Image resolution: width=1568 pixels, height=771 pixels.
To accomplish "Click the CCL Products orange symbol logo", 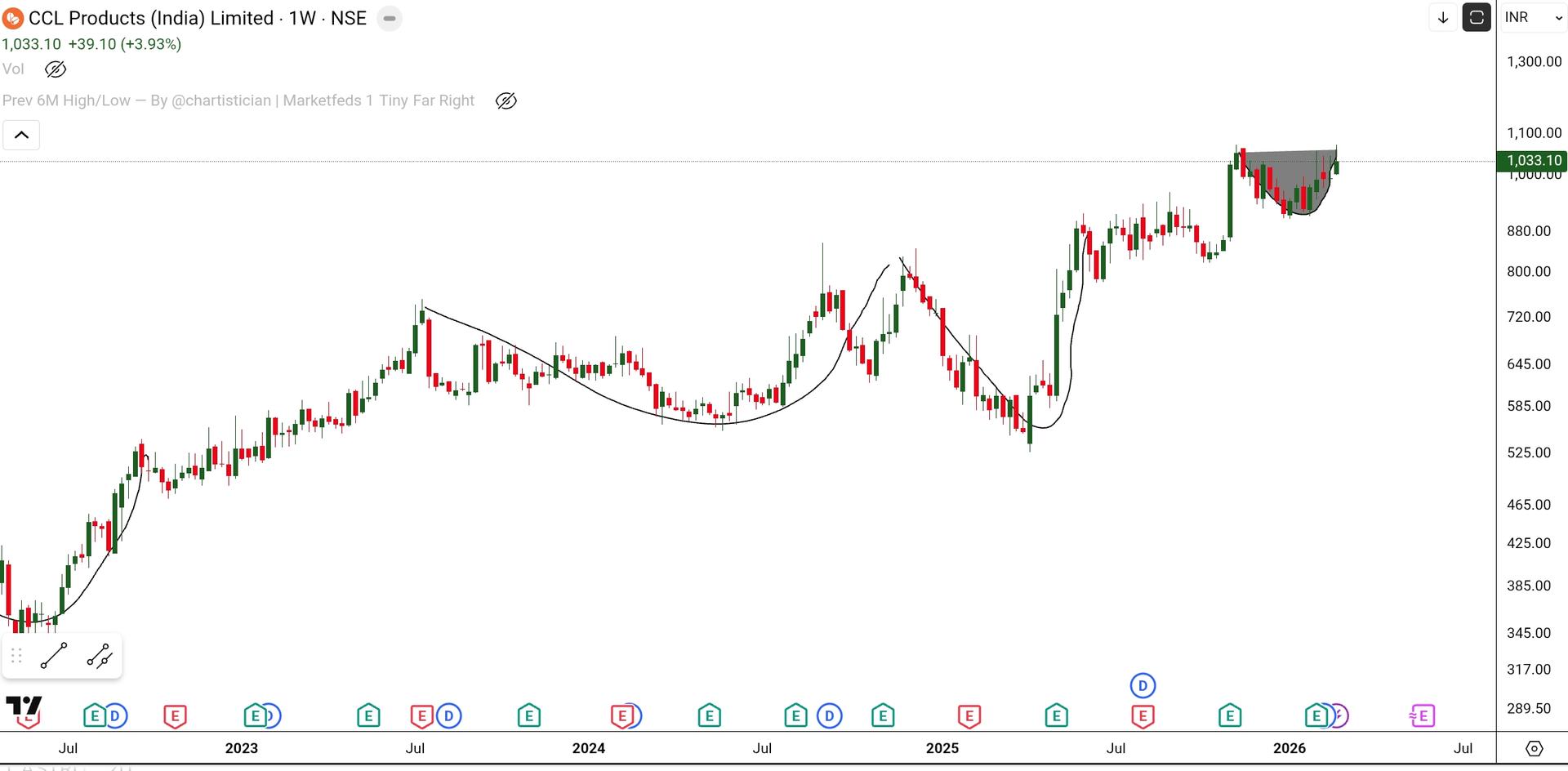I will pyautogui.click(x=13, y=18).
